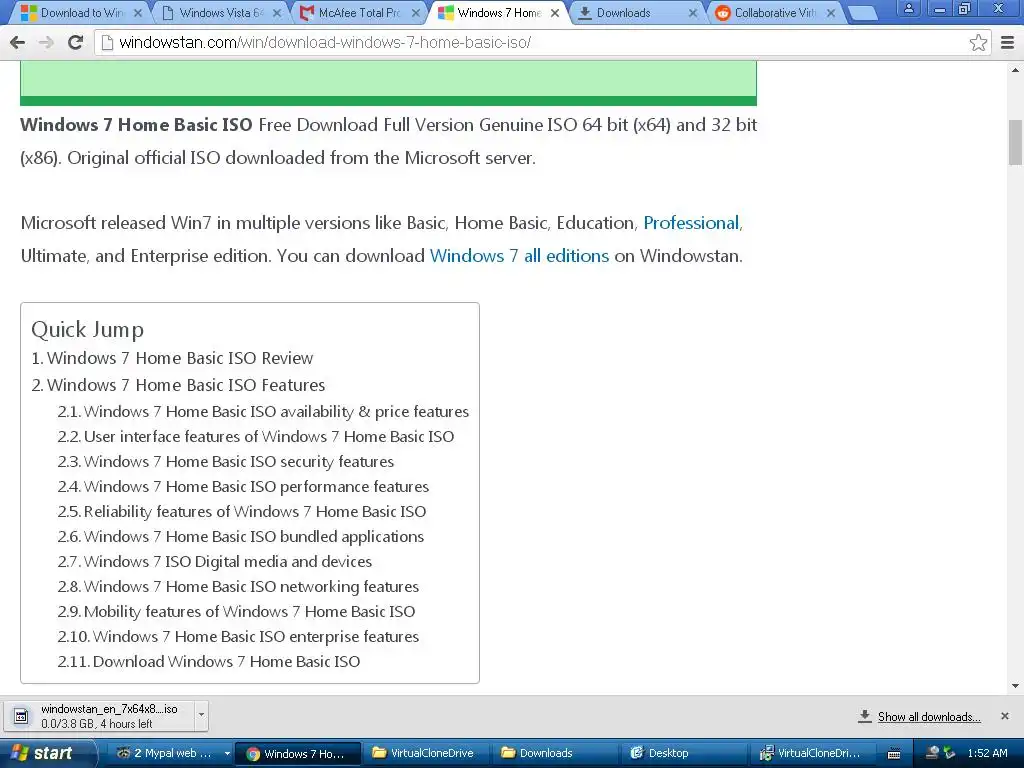
Task: Switch to the Download to Win tab
Action: pos(81,13)
